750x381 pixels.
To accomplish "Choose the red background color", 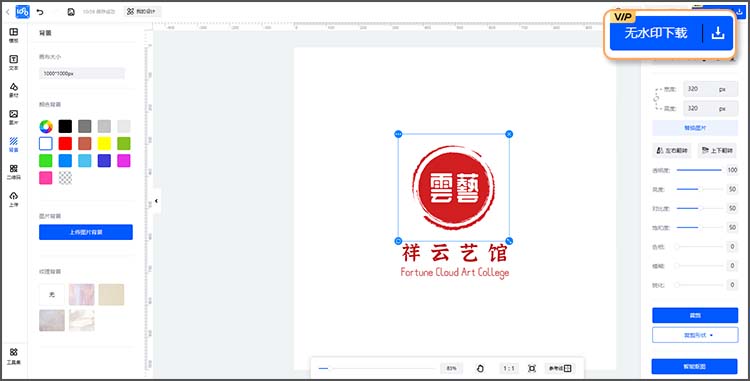I will [x=65, y=143].
